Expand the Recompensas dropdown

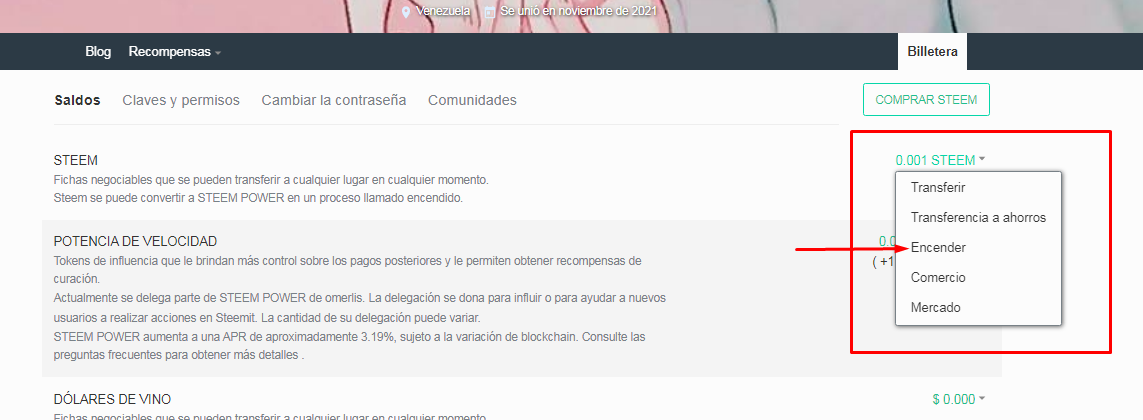[x=175, y=52]
